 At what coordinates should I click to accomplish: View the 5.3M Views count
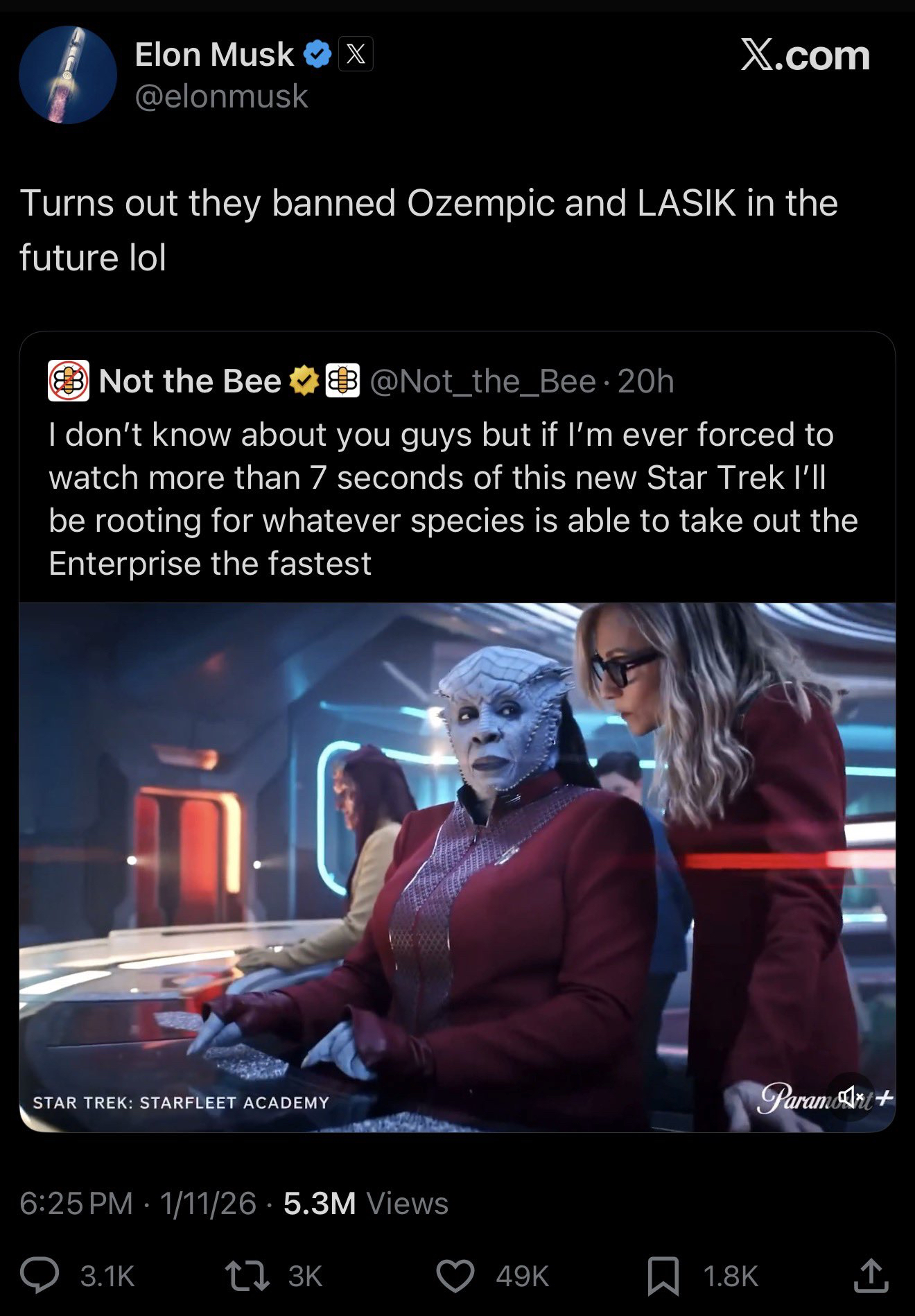(x=366, y=1204)
